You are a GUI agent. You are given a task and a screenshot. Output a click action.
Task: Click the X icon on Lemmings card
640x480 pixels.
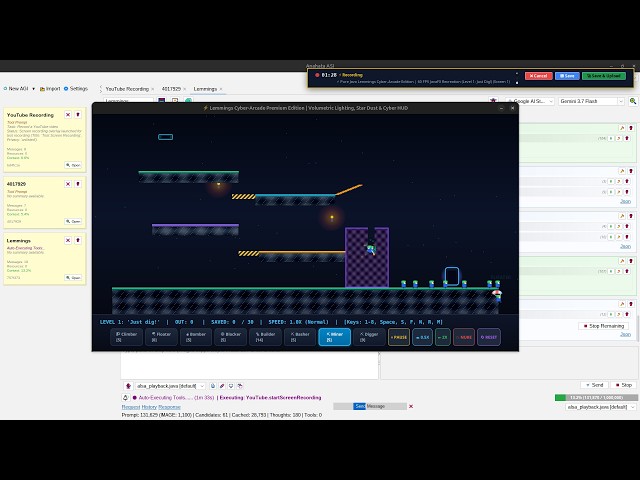[68, 240]
